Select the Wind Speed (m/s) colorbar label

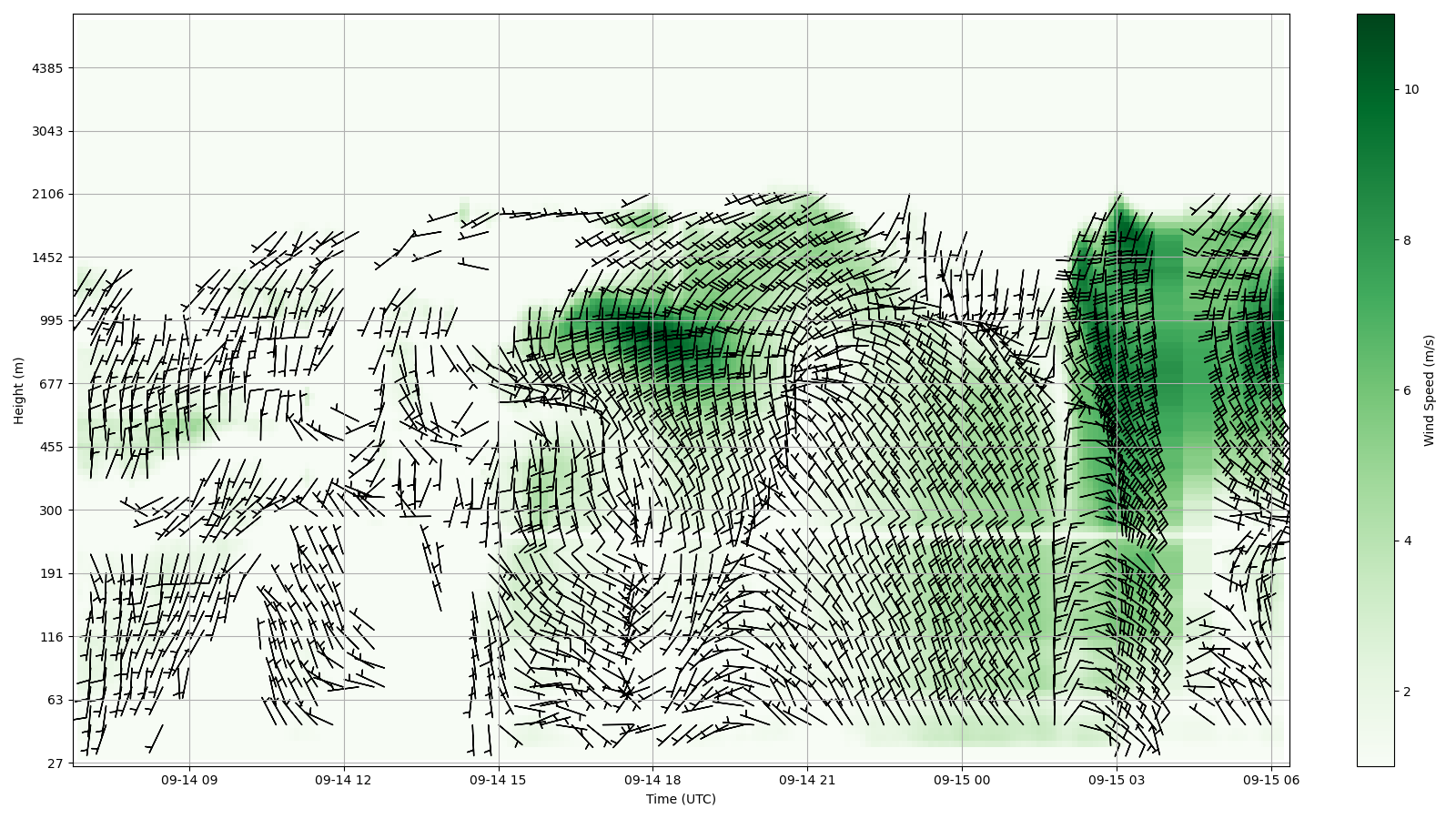(x=1429, y=390)
